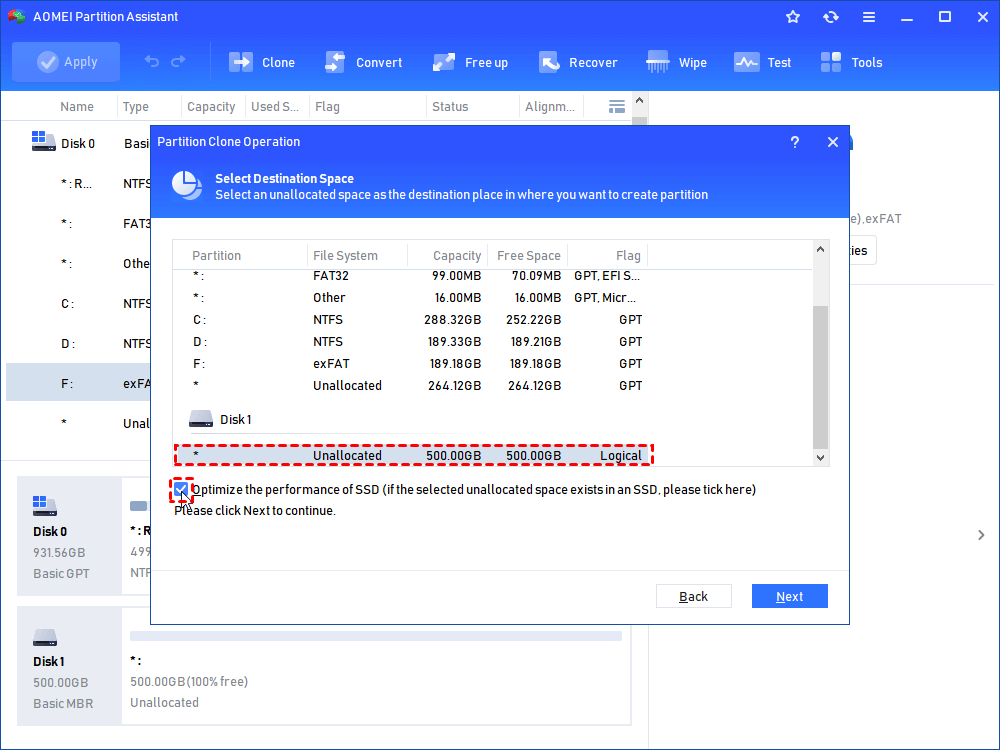1000x750 pixels.
Task: Expand the right side panel chevron
Action: [981, 535]
